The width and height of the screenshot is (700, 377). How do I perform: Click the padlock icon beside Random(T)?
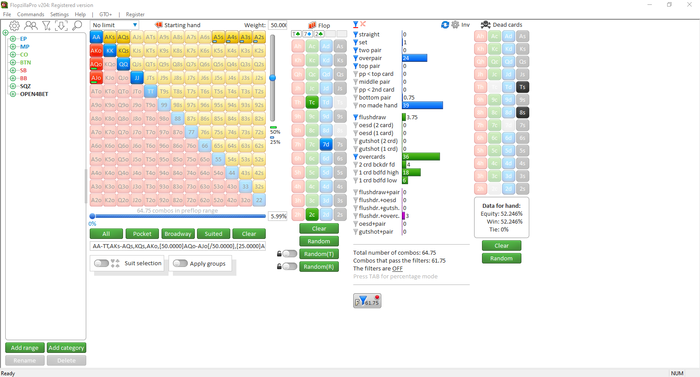(279, 254)
